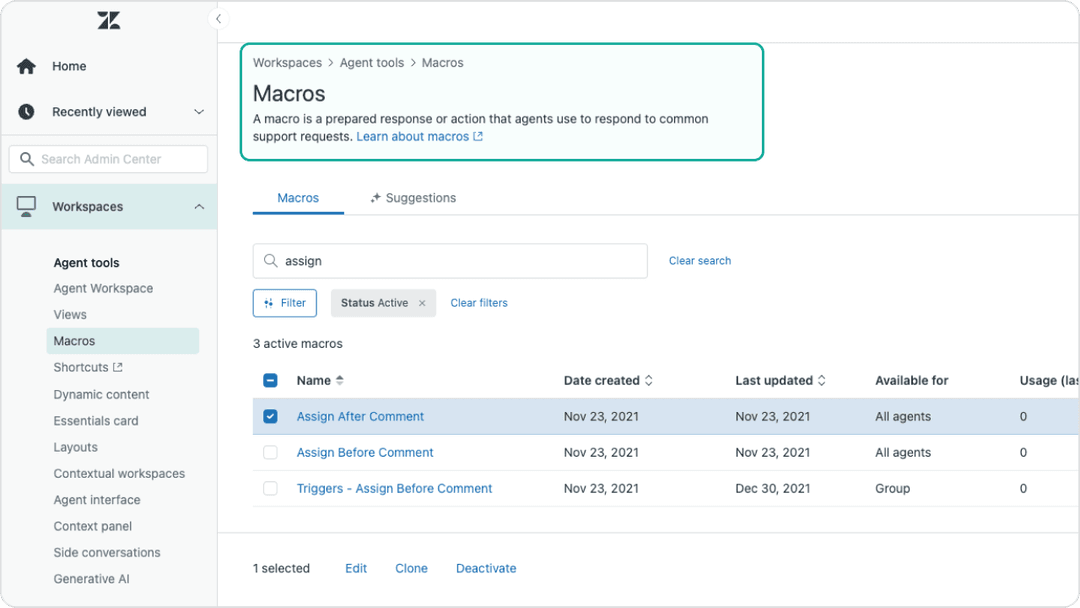Click the sparkle icon on Suggestions tab
The width and height of the screenshot is (1080, 608).
[x=376, y=197]
